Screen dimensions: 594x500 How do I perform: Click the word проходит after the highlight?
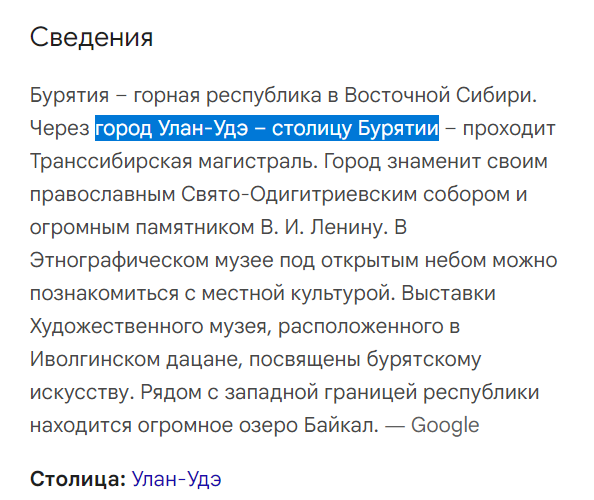pyautogui.click(x=509, y=128)
